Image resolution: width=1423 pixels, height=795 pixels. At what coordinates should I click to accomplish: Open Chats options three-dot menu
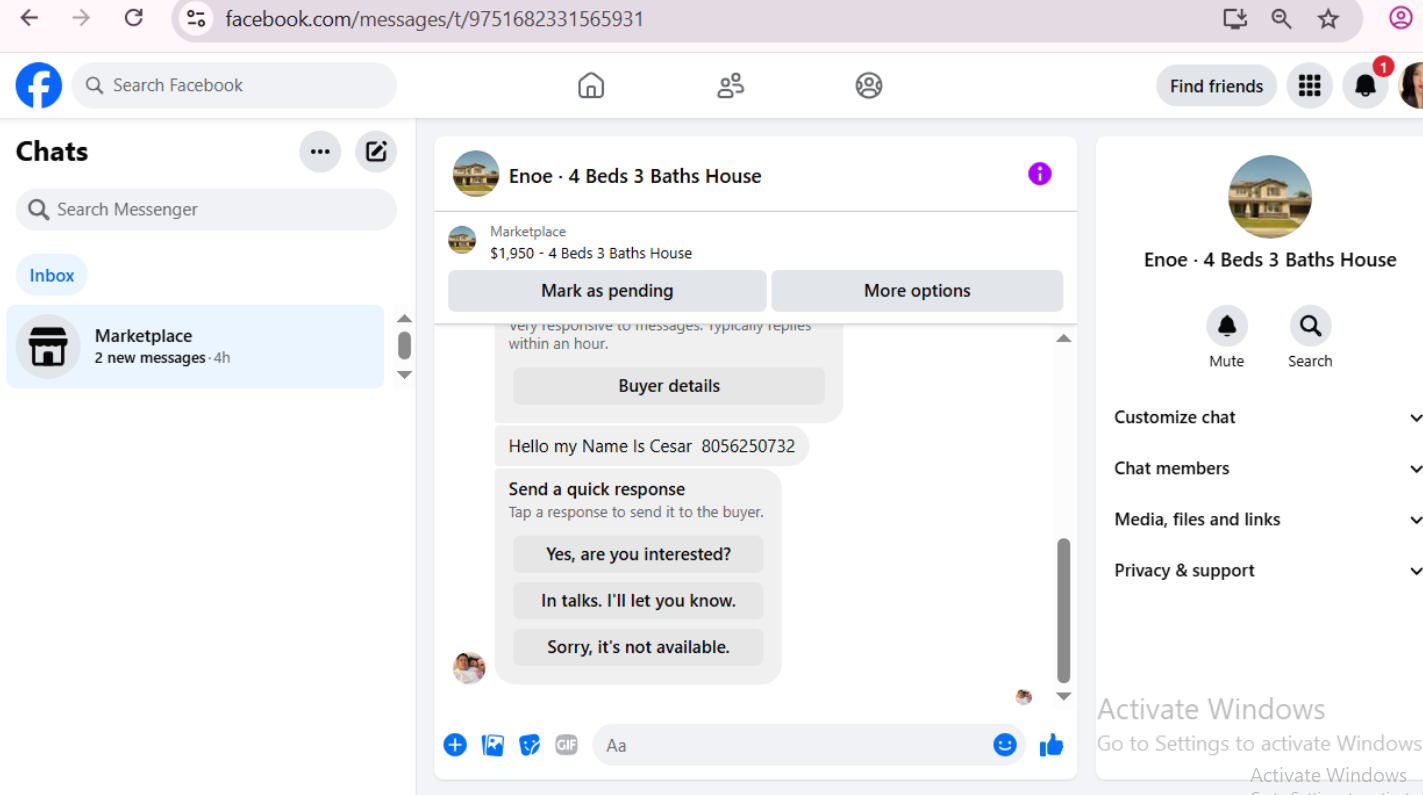pos(320,152)
